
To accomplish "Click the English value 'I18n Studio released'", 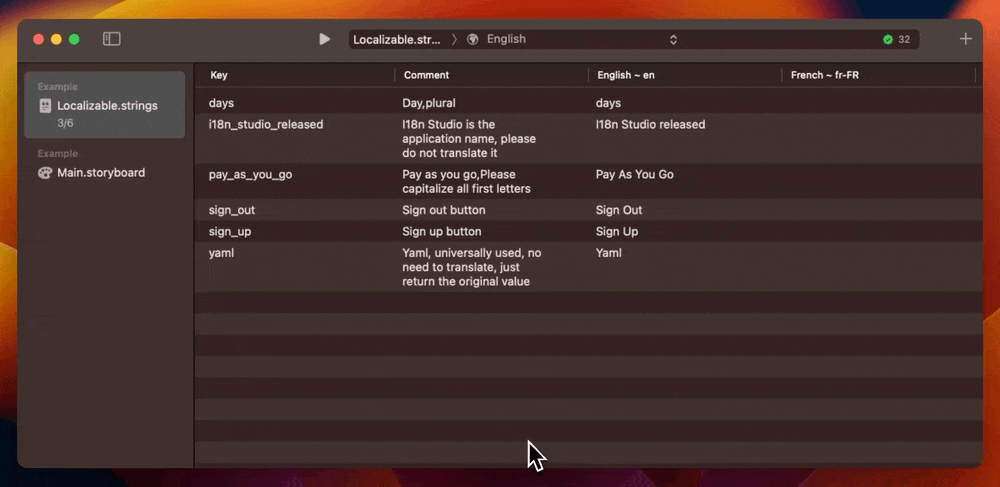I will pyautogui.click(x=651, y=124).
